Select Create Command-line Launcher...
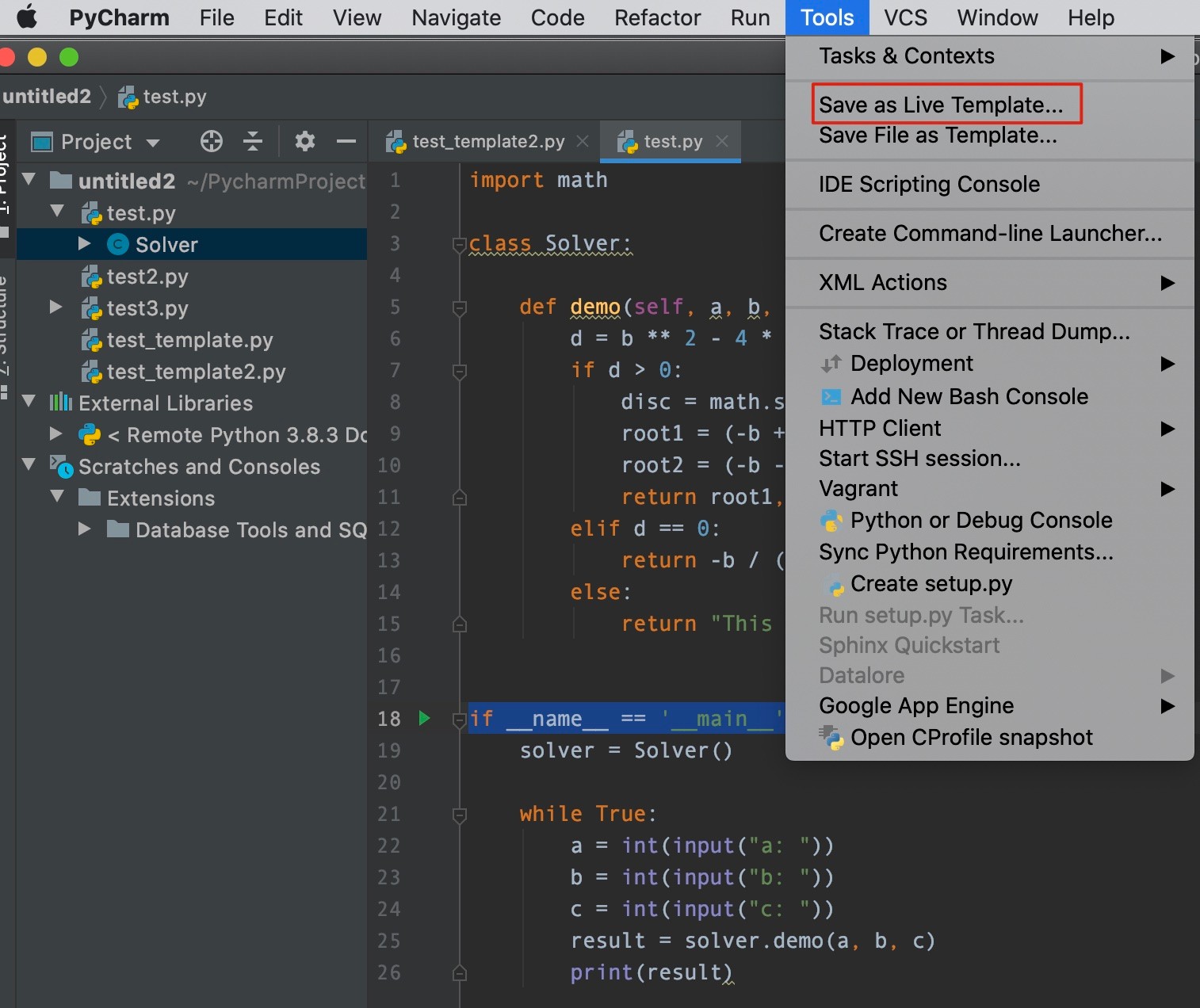This screenshot has height=1008, width=1200. [990, 233]
